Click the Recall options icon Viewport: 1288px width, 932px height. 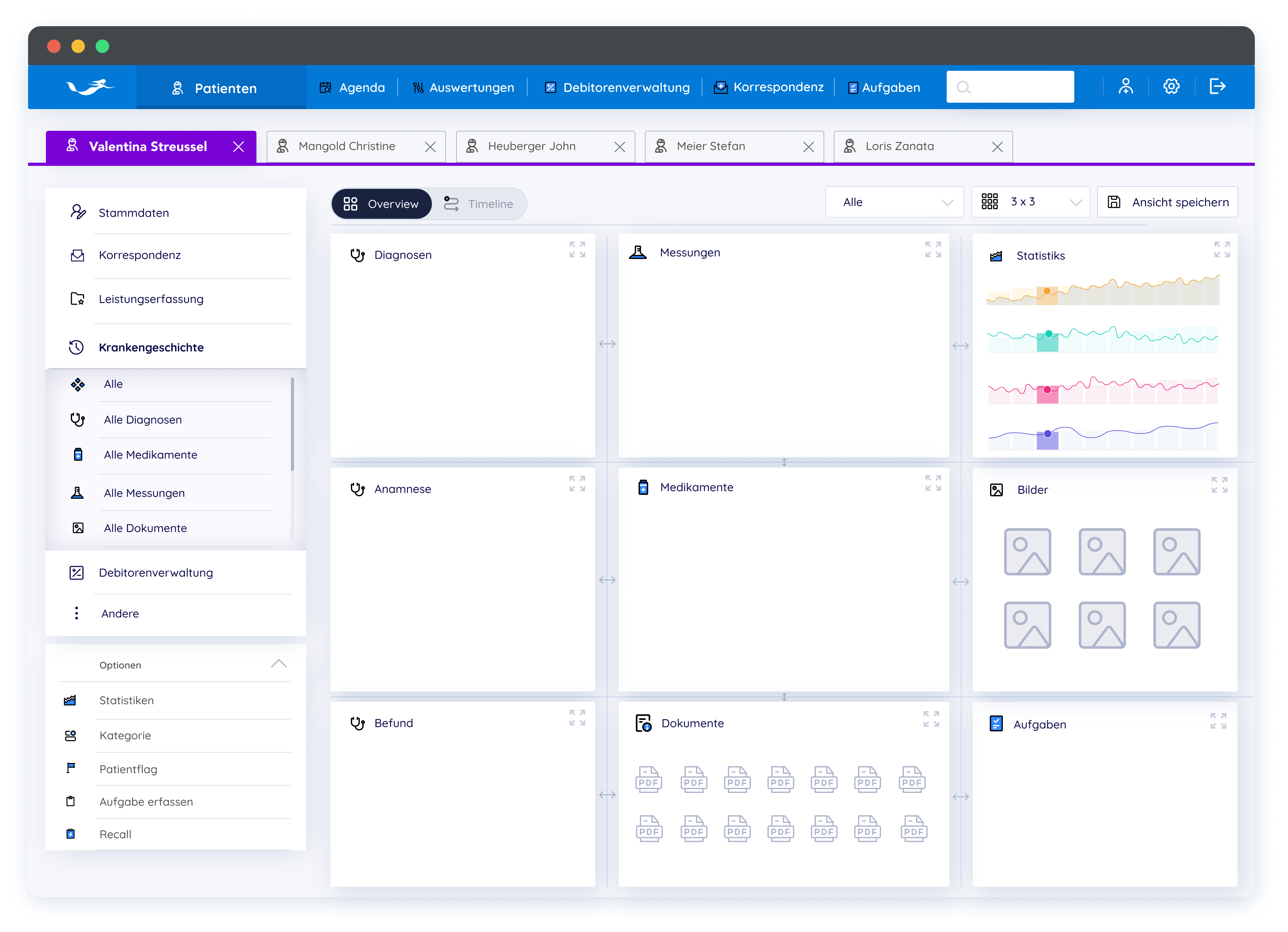coord(70,834)
